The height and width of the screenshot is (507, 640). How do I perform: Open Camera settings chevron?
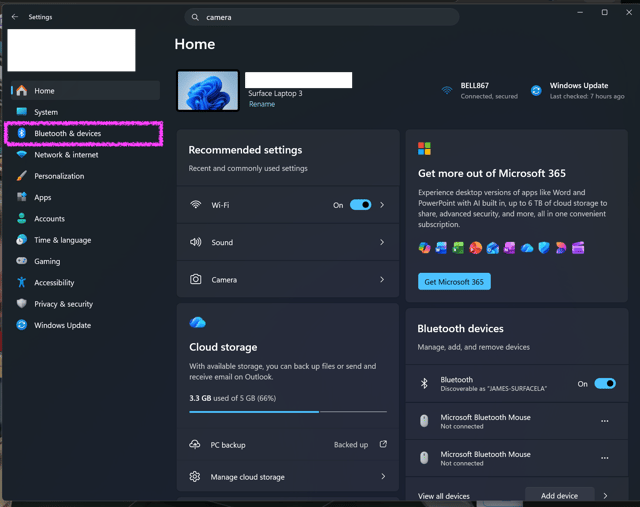382,279
